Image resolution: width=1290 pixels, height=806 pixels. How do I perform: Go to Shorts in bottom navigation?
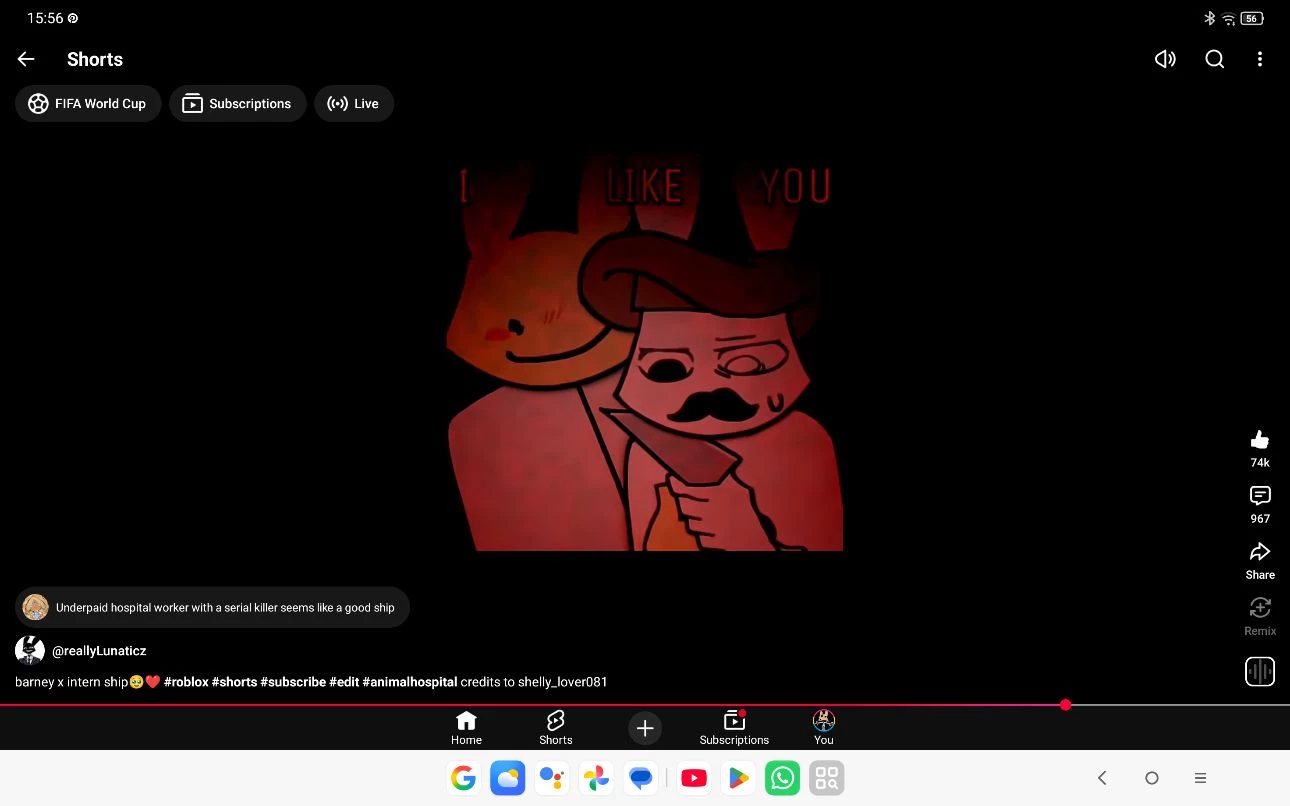tap(556, 729)
